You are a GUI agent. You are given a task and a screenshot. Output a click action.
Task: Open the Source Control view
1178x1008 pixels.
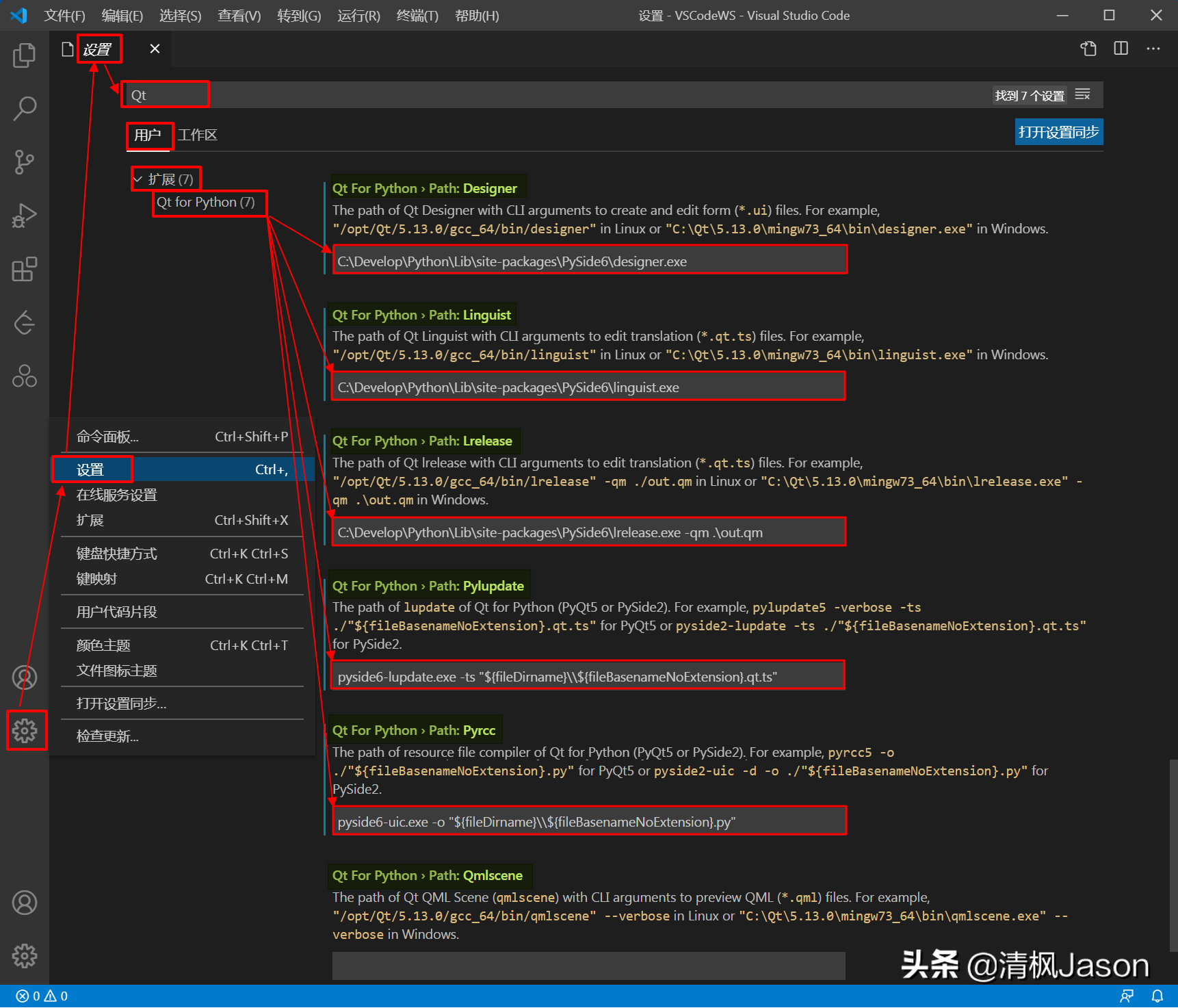25,162
